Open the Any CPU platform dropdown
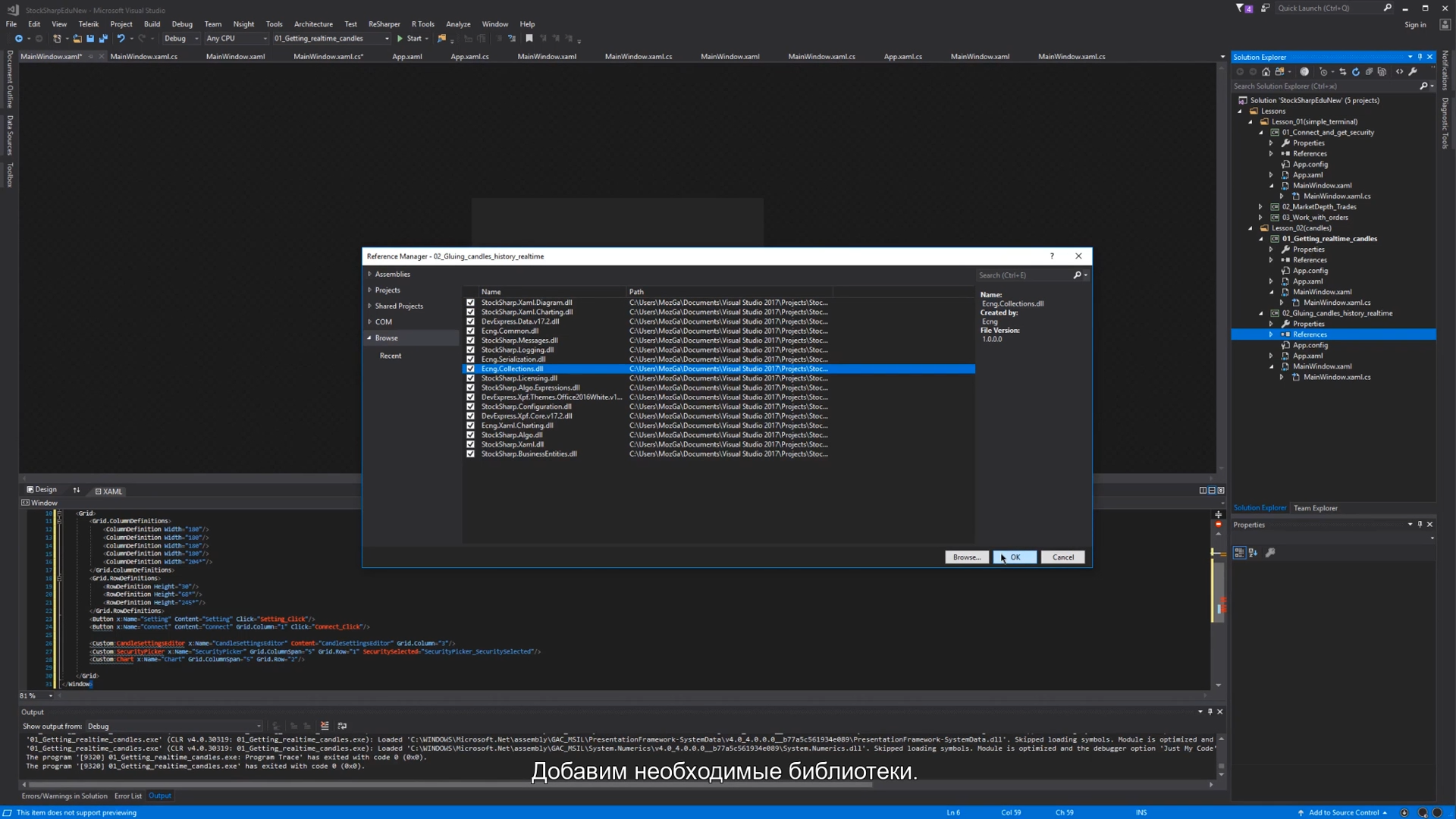 [x=237, y=39]
